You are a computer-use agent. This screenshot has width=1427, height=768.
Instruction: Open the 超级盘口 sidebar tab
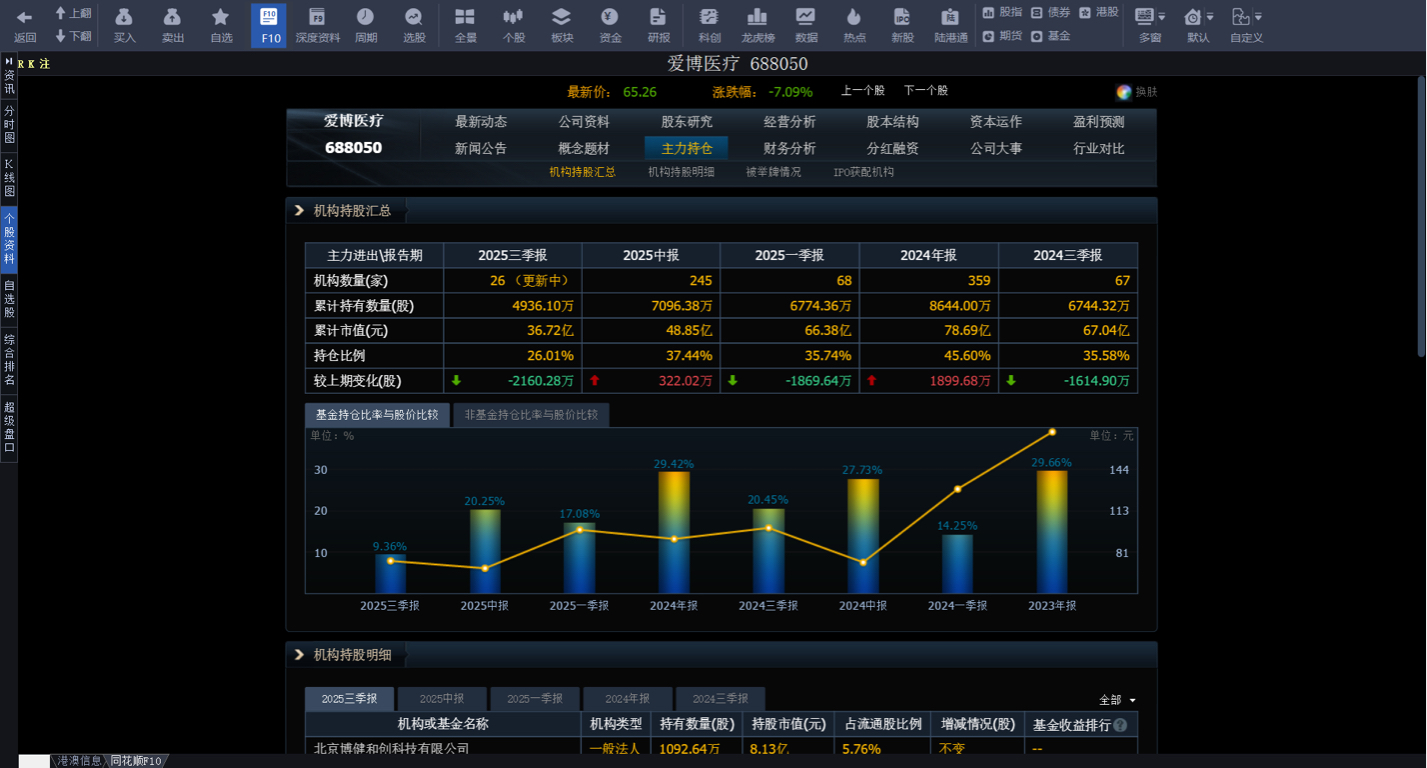pos(9,428)
